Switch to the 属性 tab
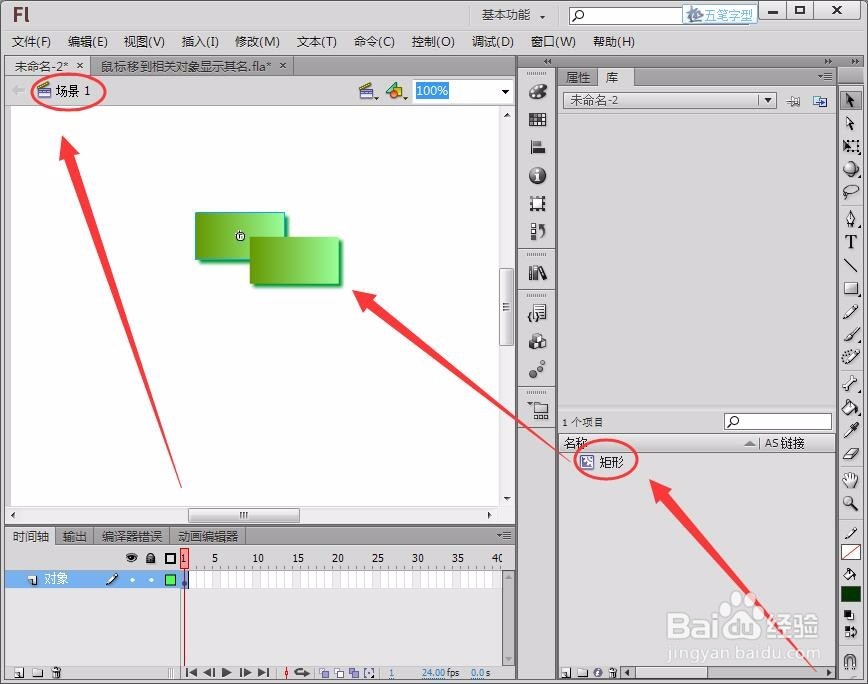 (x=578, y=77)
